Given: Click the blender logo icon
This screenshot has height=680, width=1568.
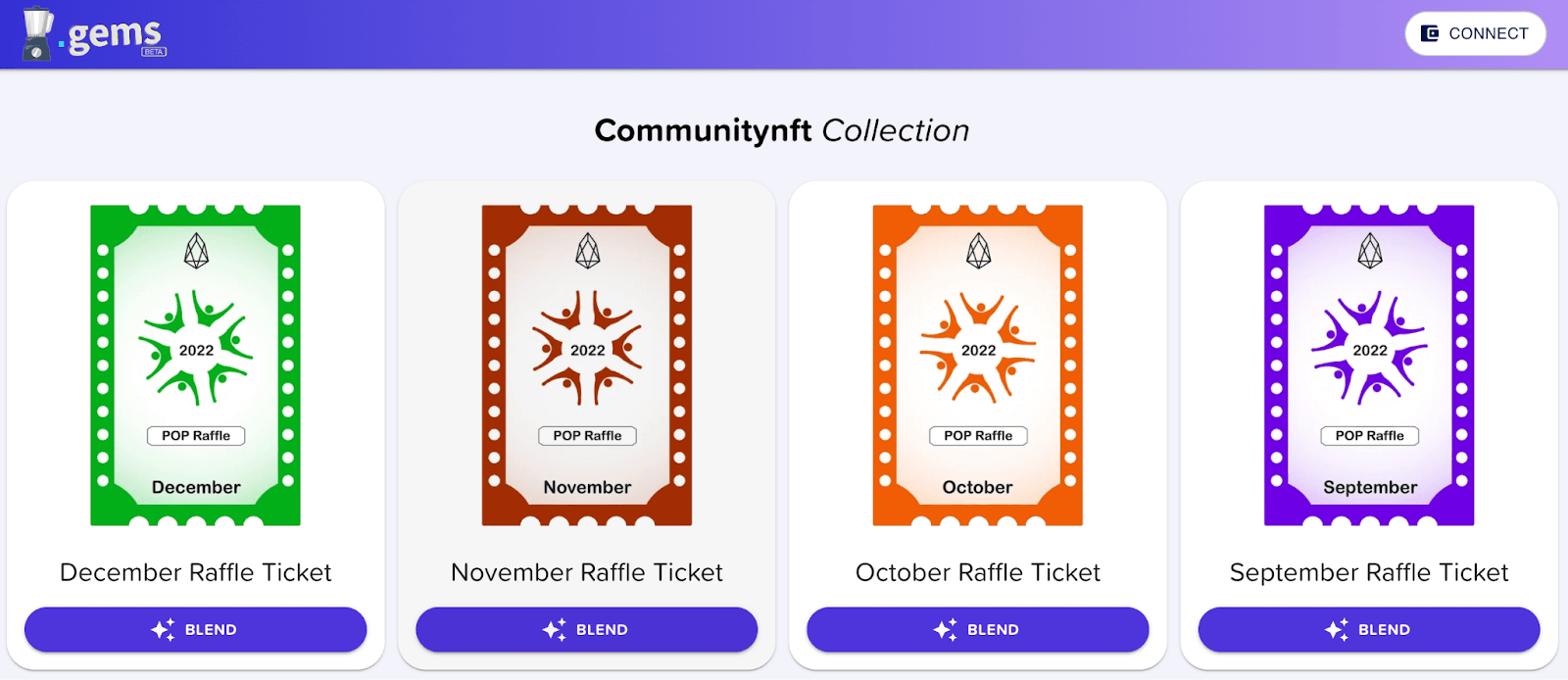Looking at the screenshot, I should 37,33.
